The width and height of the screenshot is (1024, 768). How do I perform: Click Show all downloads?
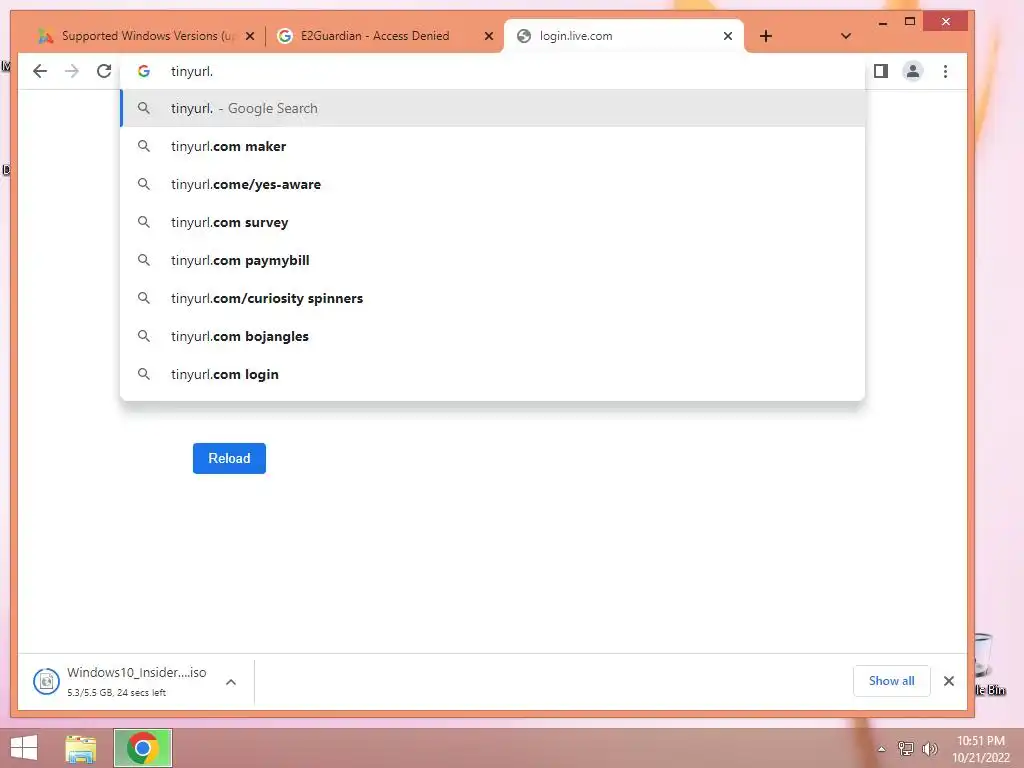tap(891, 681)
